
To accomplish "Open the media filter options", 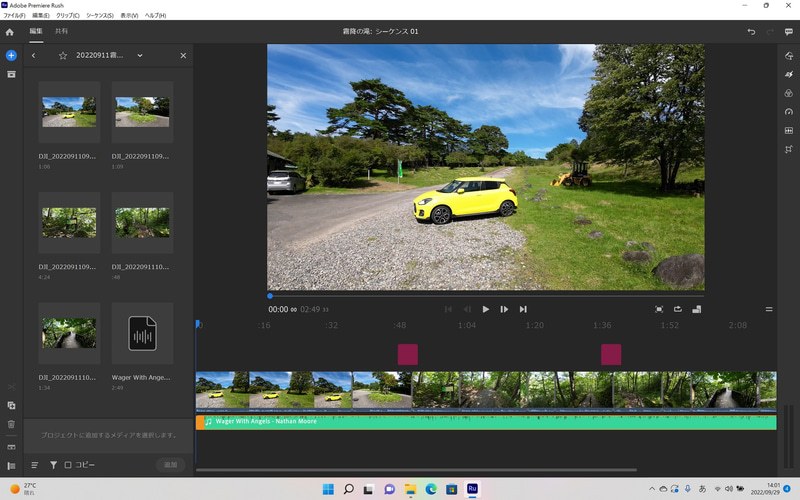I will 53,465.
